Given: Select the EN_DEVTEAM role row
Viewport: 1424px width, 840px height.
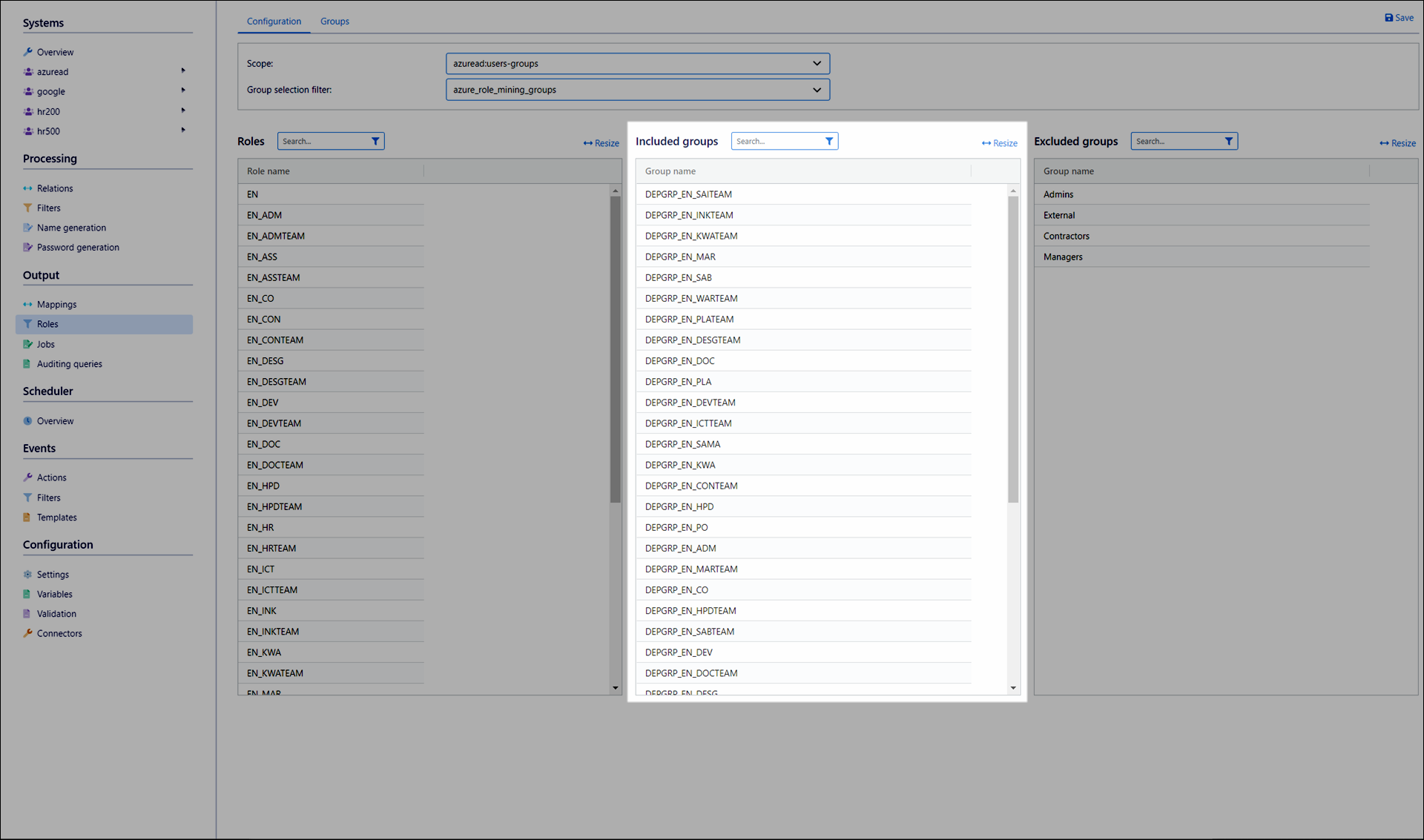Looking at the screenshot, I should click(x=274, y=423).
